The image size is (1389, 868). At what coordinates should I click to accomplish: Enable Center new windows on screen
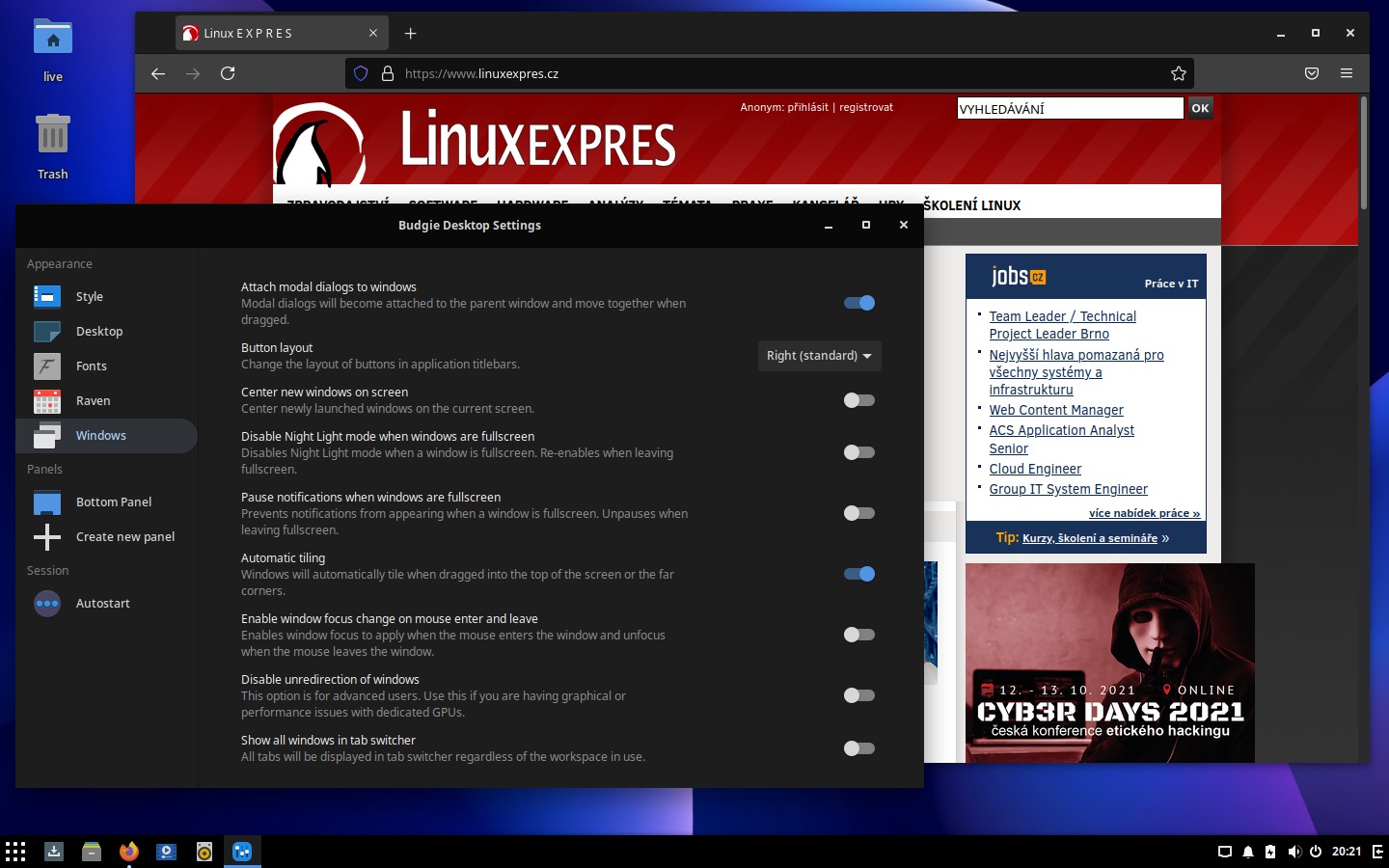(858, 400)
